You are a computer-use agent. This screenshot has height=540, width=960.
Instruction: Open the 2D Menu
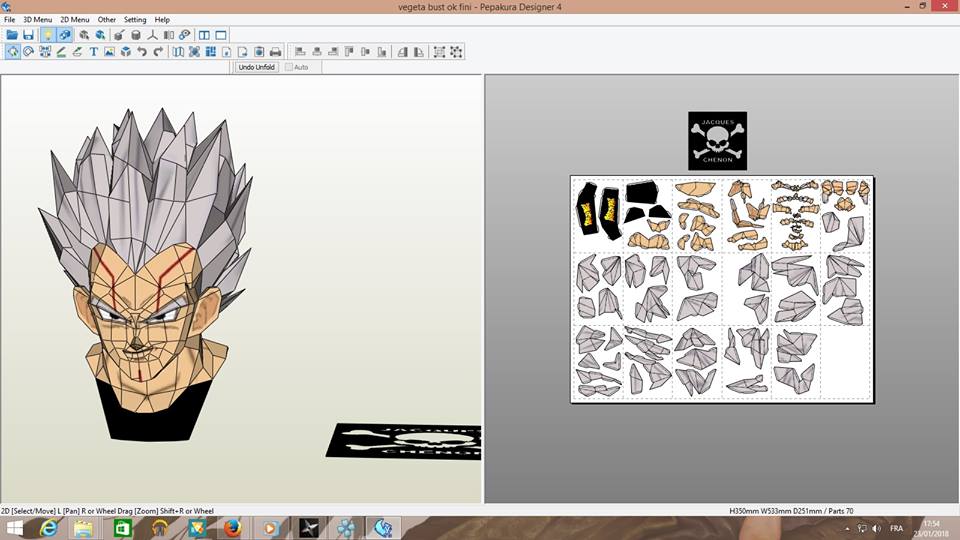pos(75,20)
